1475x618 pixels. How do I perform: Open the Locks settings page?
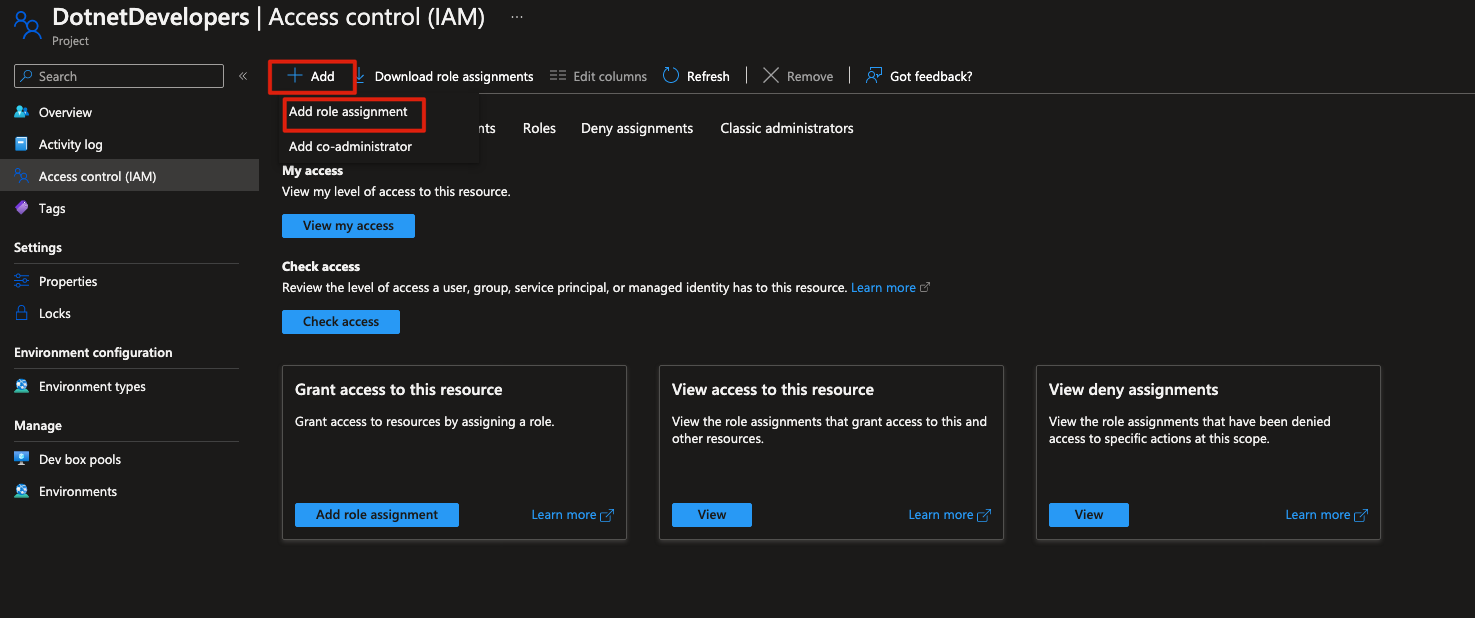pos(54,313)
